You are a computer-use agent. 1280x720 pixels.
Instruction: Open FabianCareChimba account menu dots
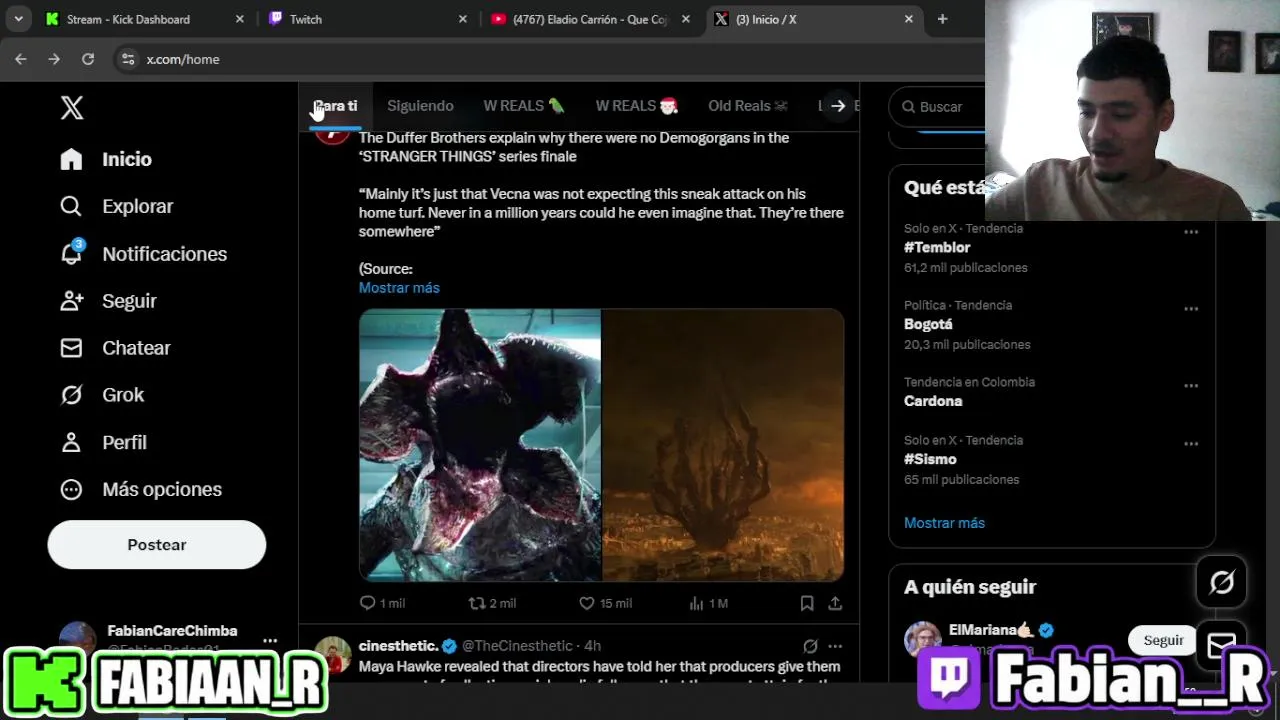pyautogui.click(x=270, y=641)
